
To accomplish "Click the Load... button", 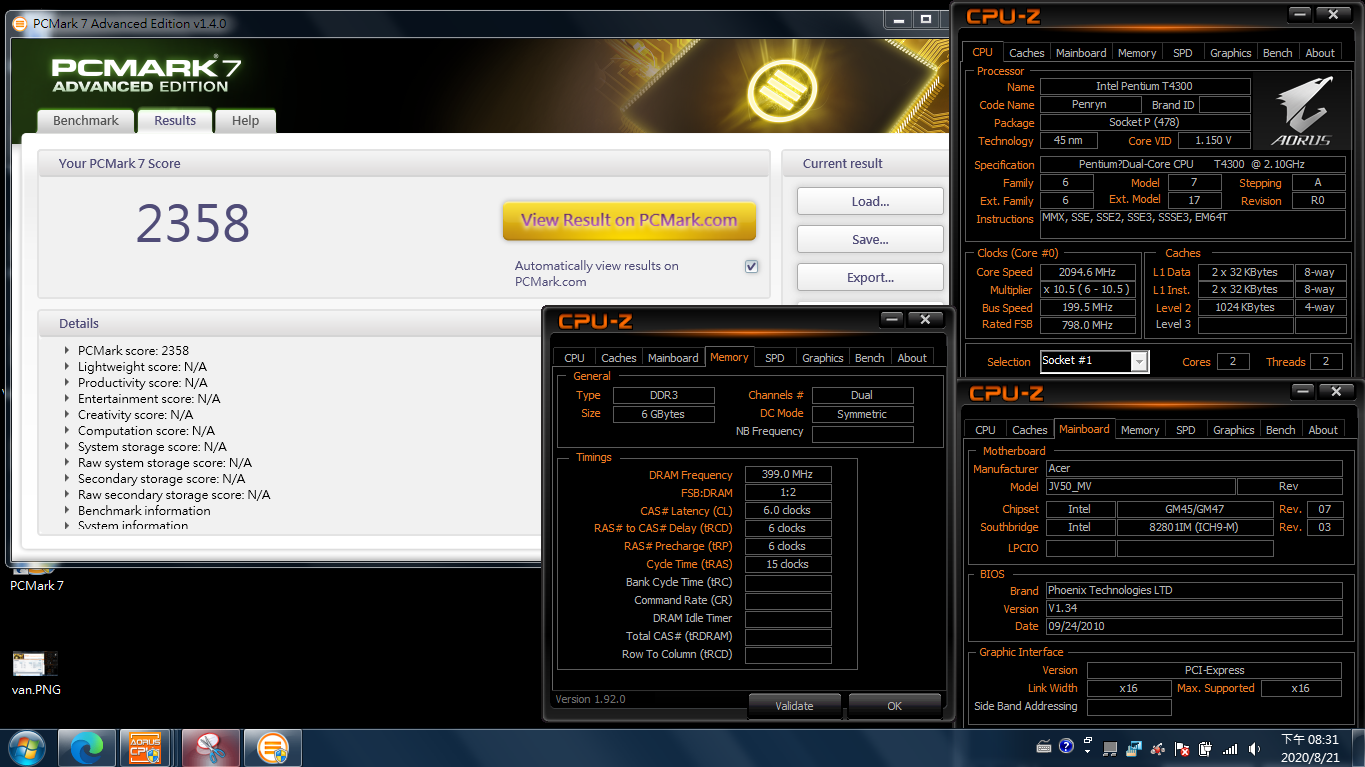I will (870, 201).
